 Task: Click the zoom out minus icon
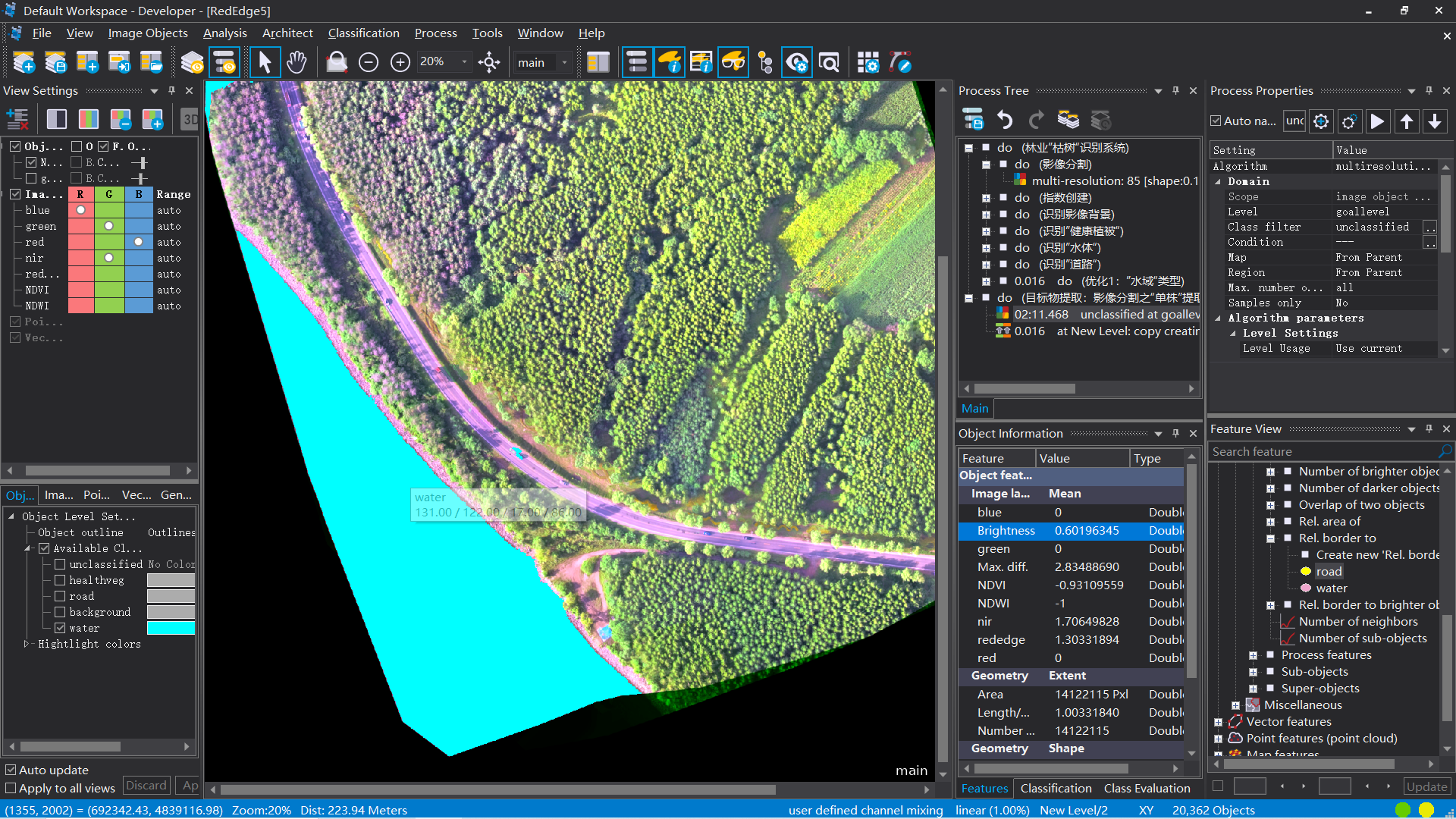click(x=369, y=63)
